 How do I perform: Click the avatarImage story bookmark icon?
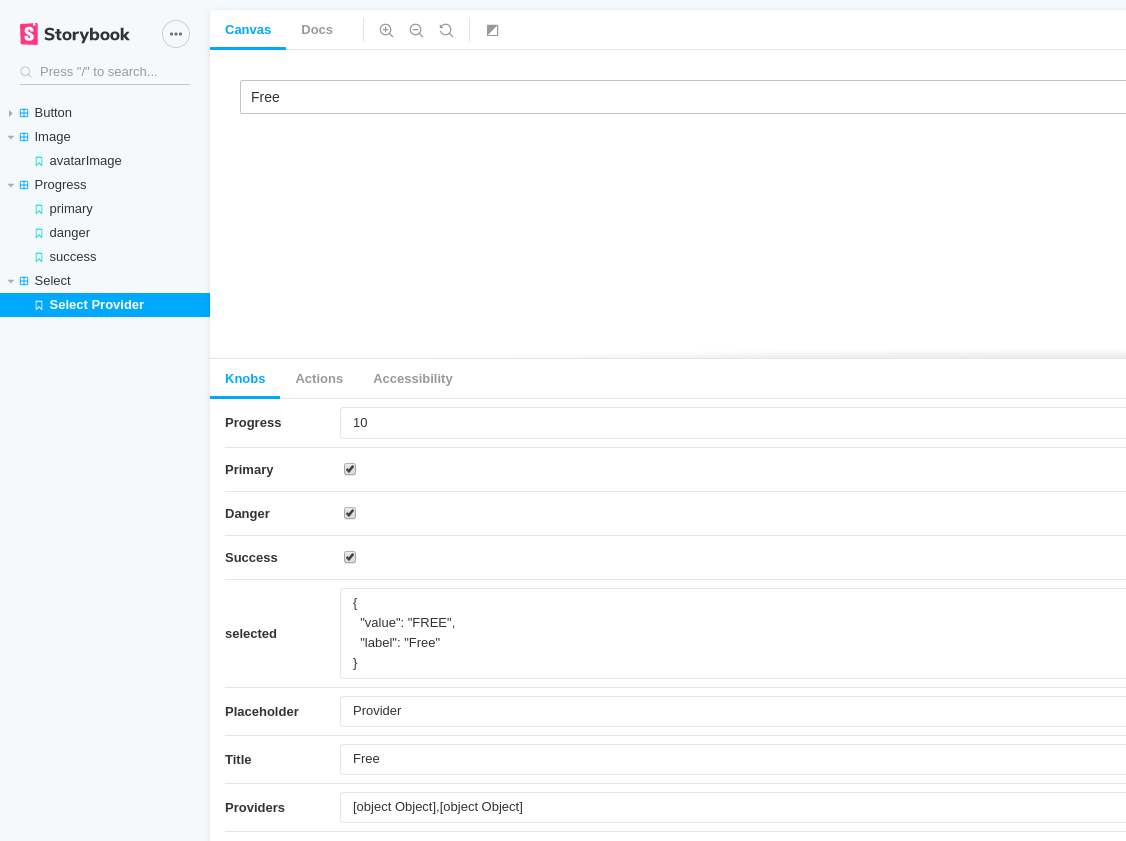38,160
